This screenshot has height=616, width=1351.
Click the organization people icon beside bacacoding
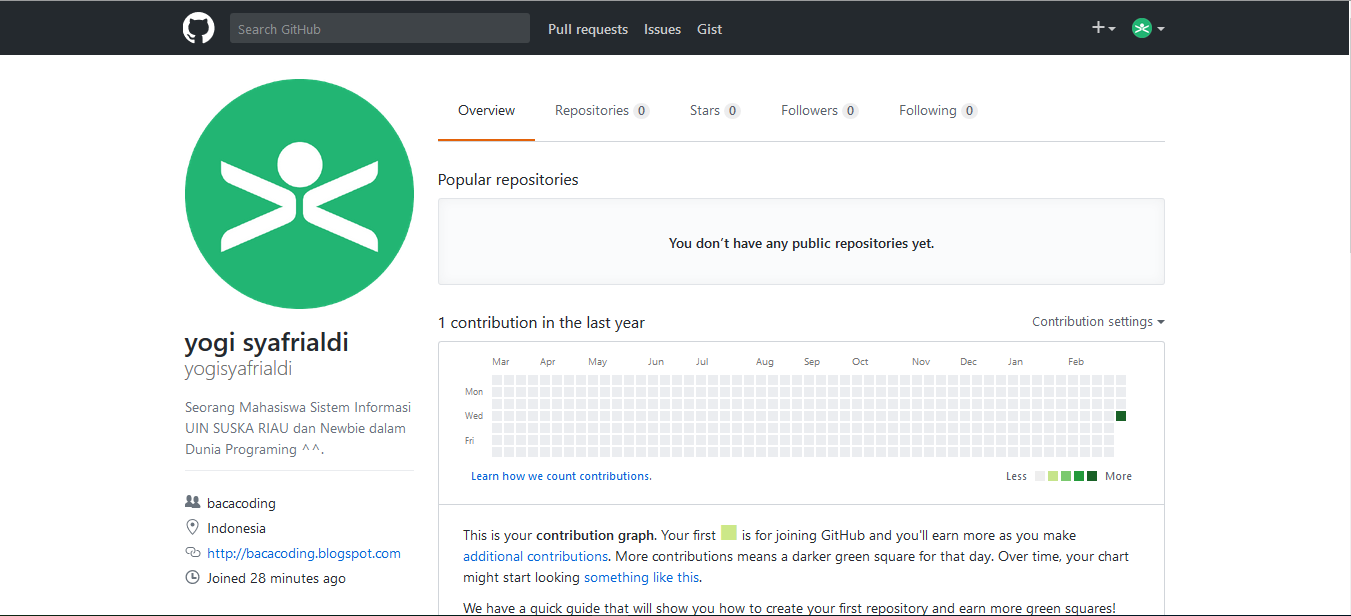click(193, 502)
